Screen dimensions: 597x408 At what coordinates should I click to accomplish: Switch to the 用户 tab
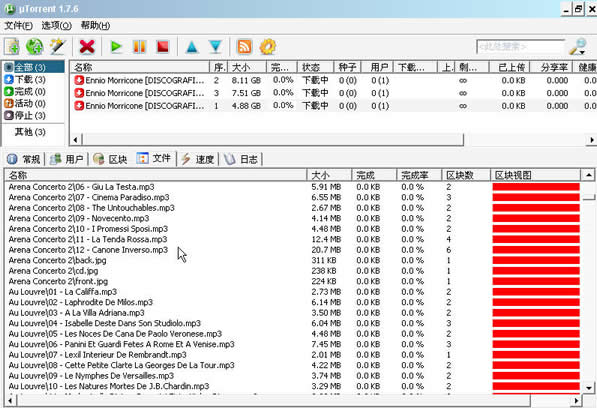click(x=67, y=159)
